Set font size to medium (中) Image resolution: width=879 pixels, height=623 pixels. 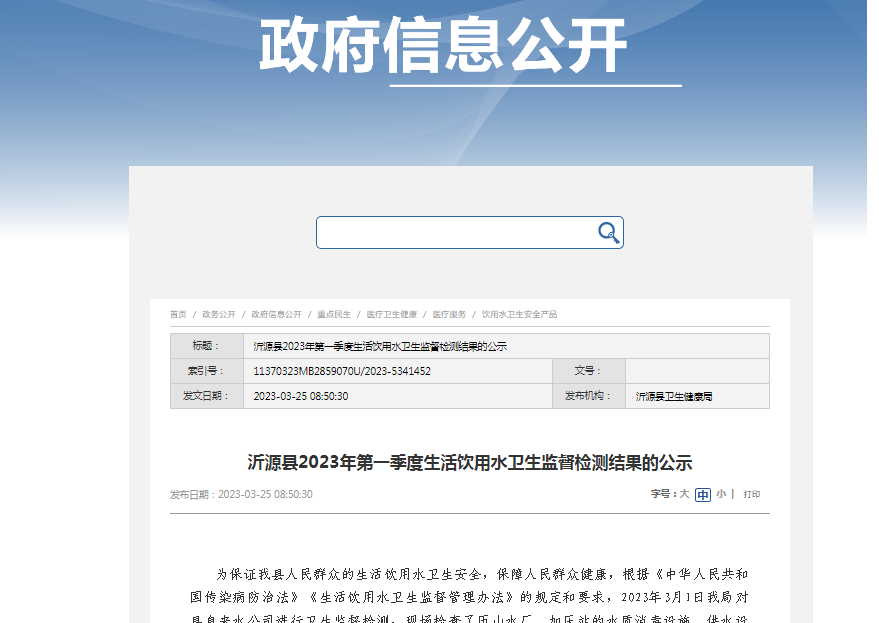click(x=703, y=494)
